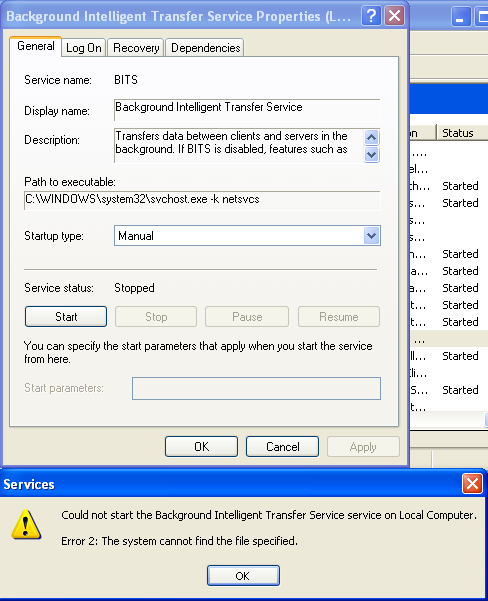
Task: Click Cancel in the properties dialog
Action: 283,447
